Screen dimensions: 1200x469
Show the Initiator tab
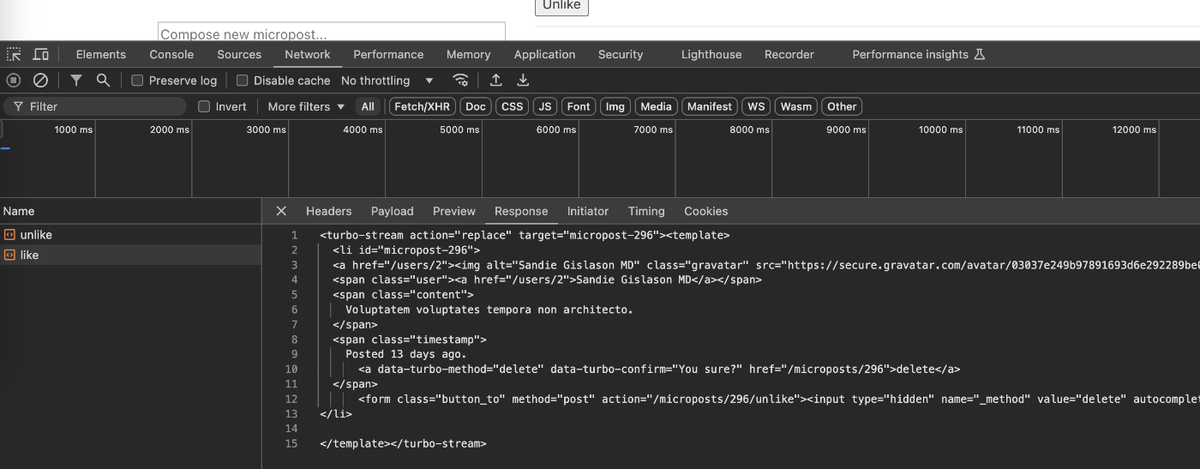588,211
